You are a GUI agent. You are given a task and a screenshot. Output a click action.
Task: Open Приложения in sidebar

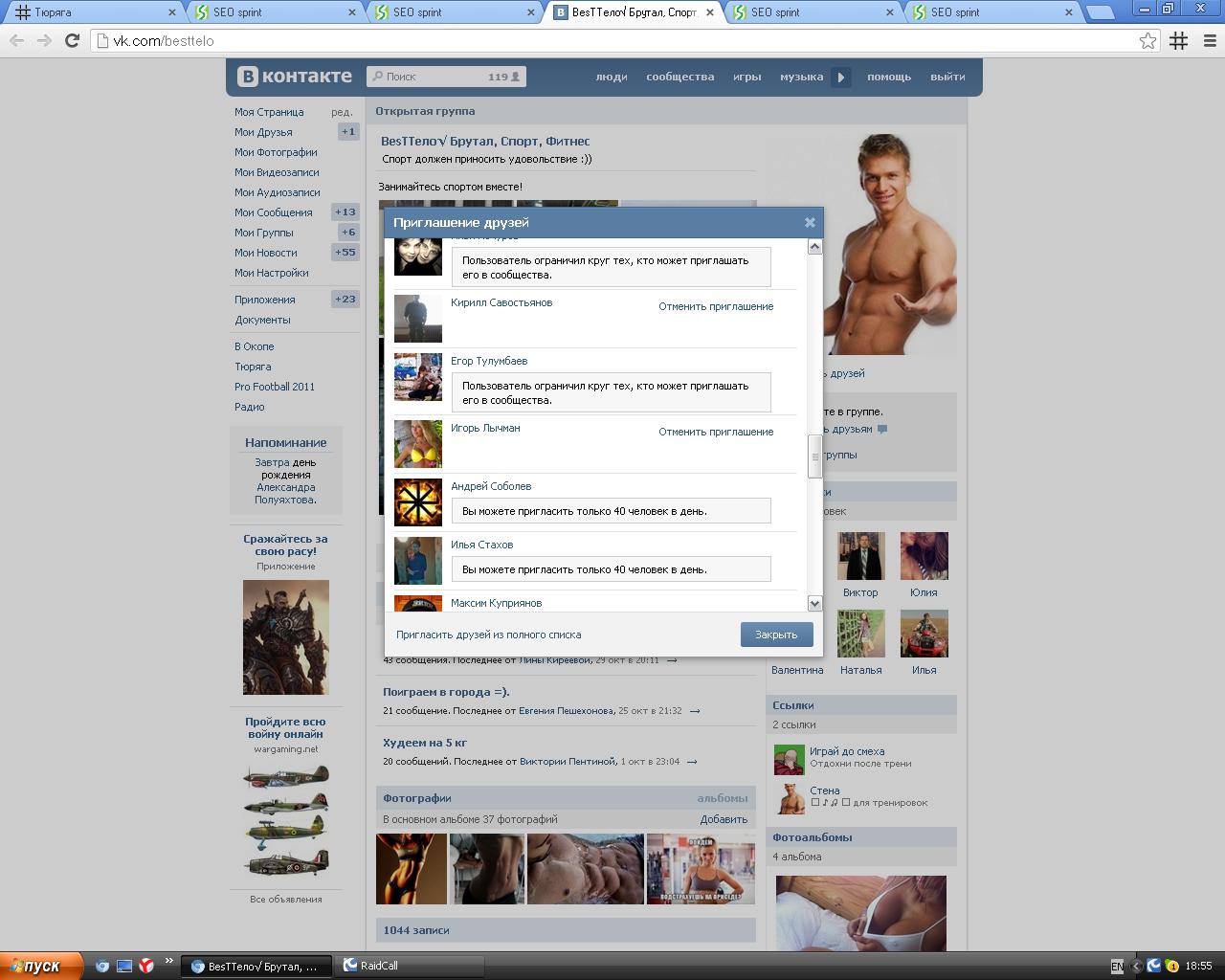(264, 300)
